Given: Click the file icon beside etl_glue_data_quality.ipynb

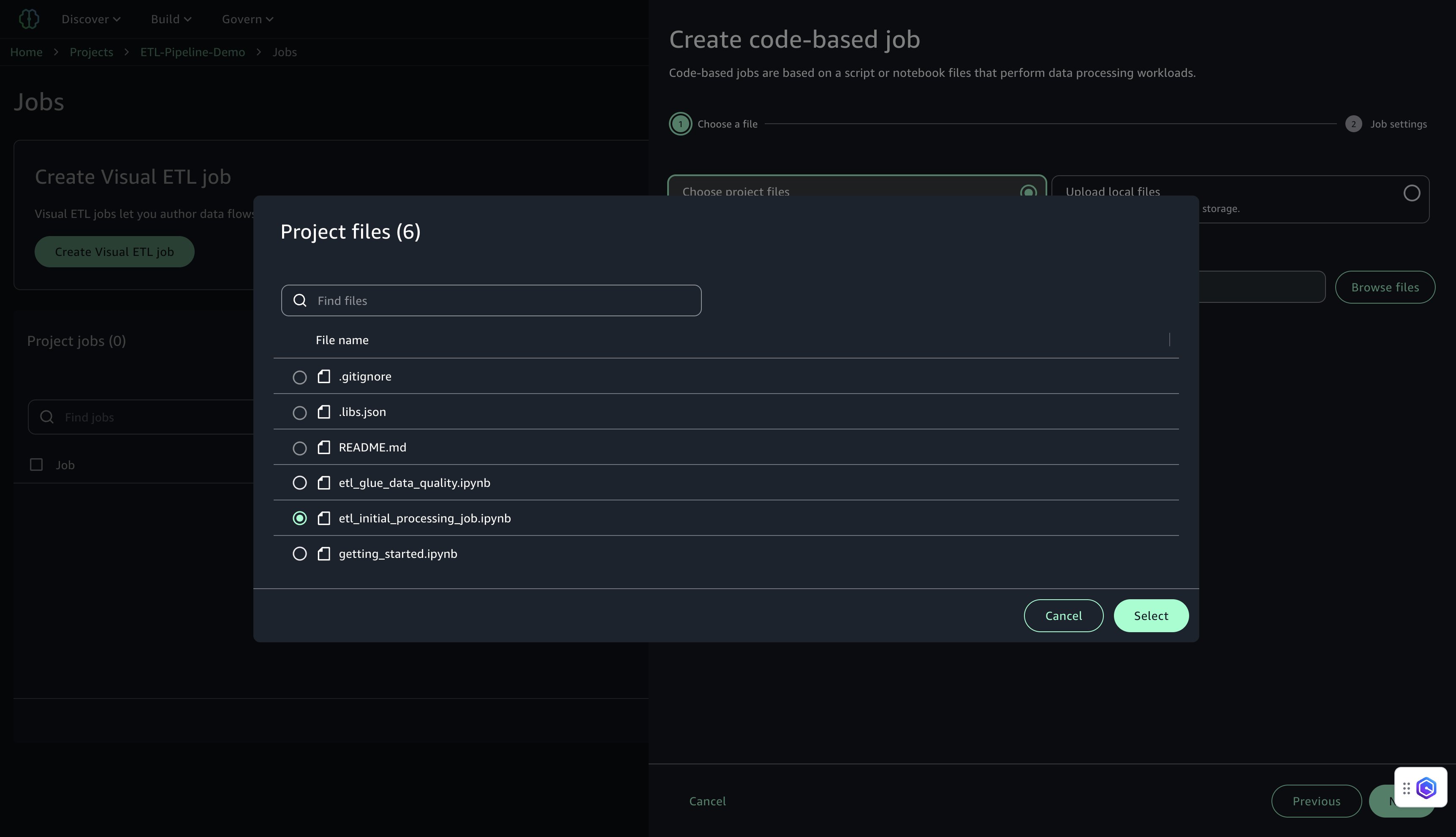Looking at the screenshot, I should (323, 483).
